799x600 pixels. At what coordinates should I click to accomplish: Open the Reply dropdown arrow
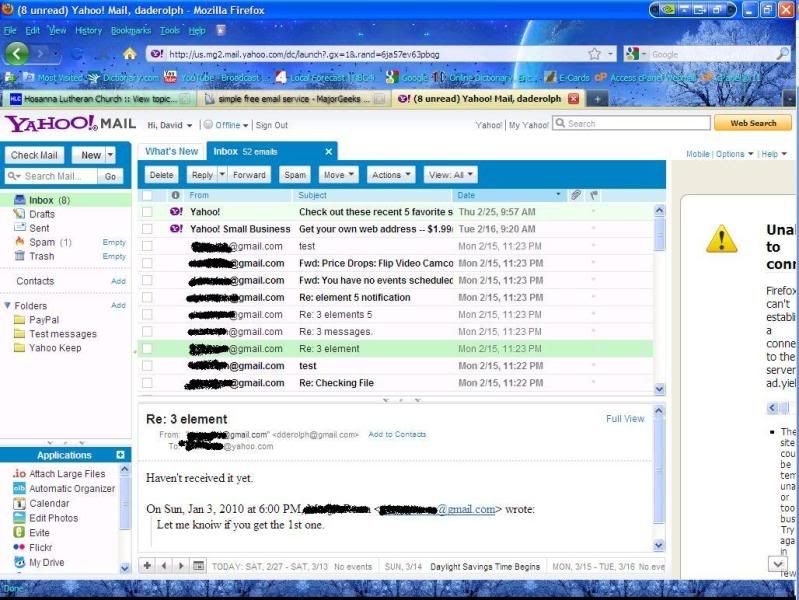[222, 174]
